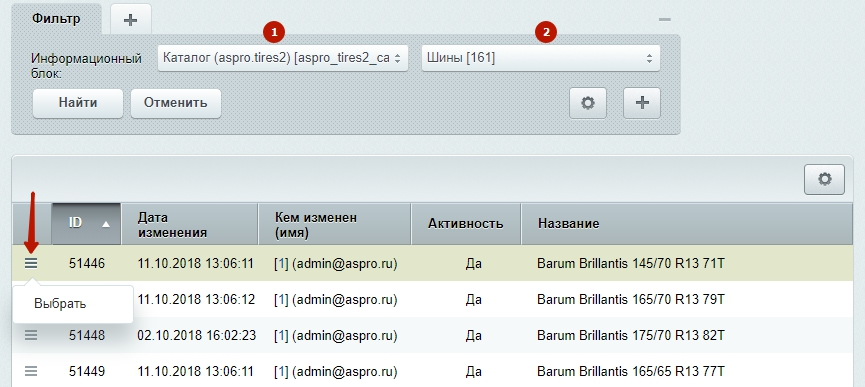Image resolution: width=865 pixels, height=387 pixels.
Task: Choose Выбрать from the row menu
Action: 60,304
